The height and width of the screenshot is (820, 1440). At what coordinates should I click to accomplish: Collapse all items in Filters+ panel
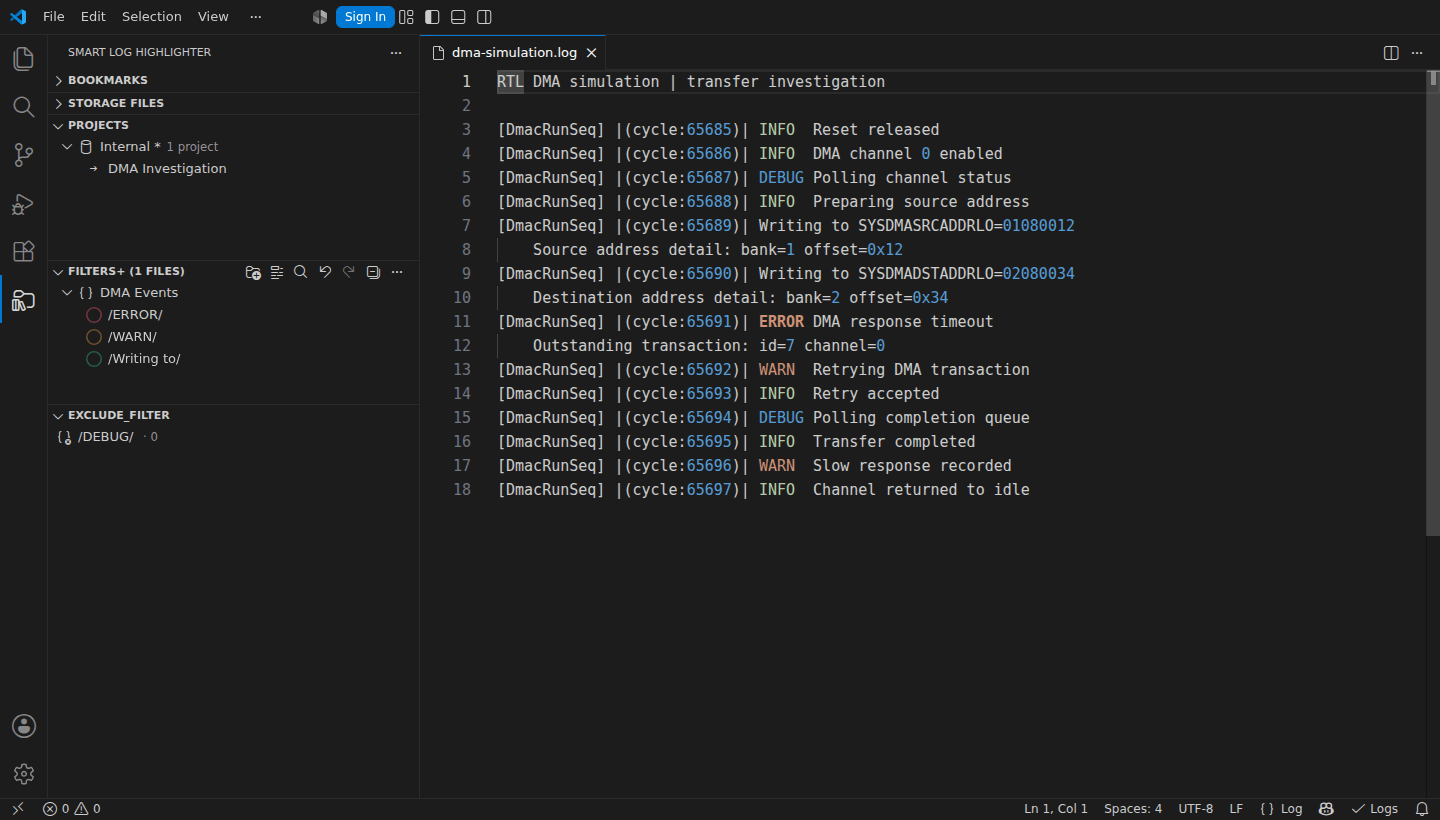(373, 272)
